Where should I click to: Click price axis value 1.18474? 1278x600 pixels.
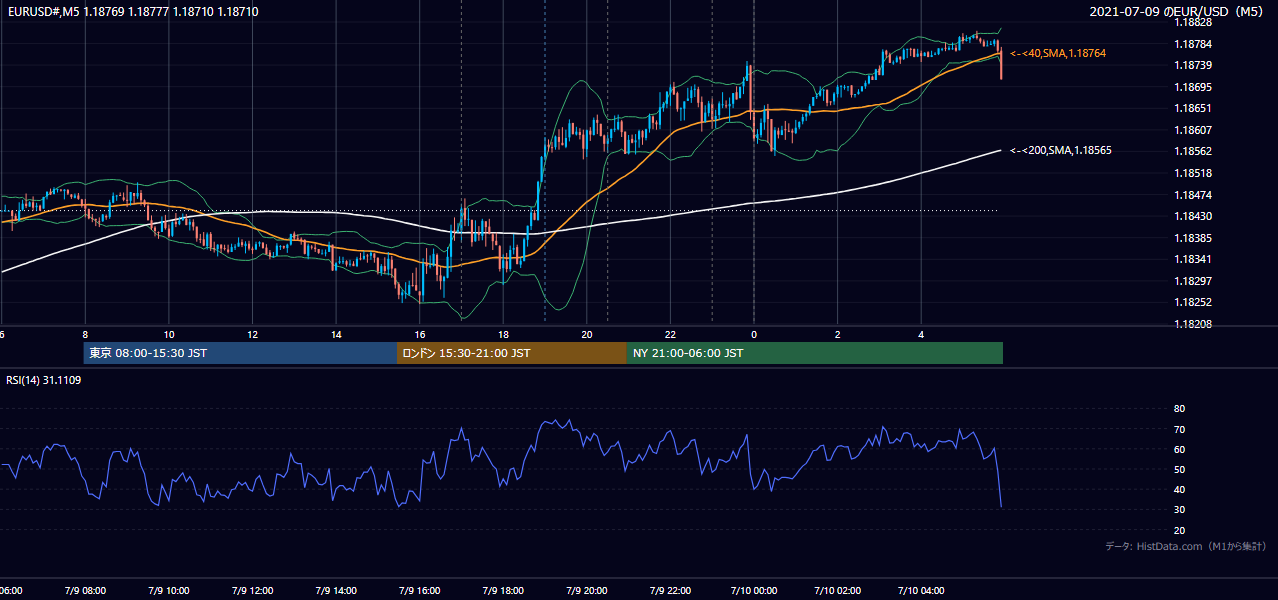coord(1193,195)
